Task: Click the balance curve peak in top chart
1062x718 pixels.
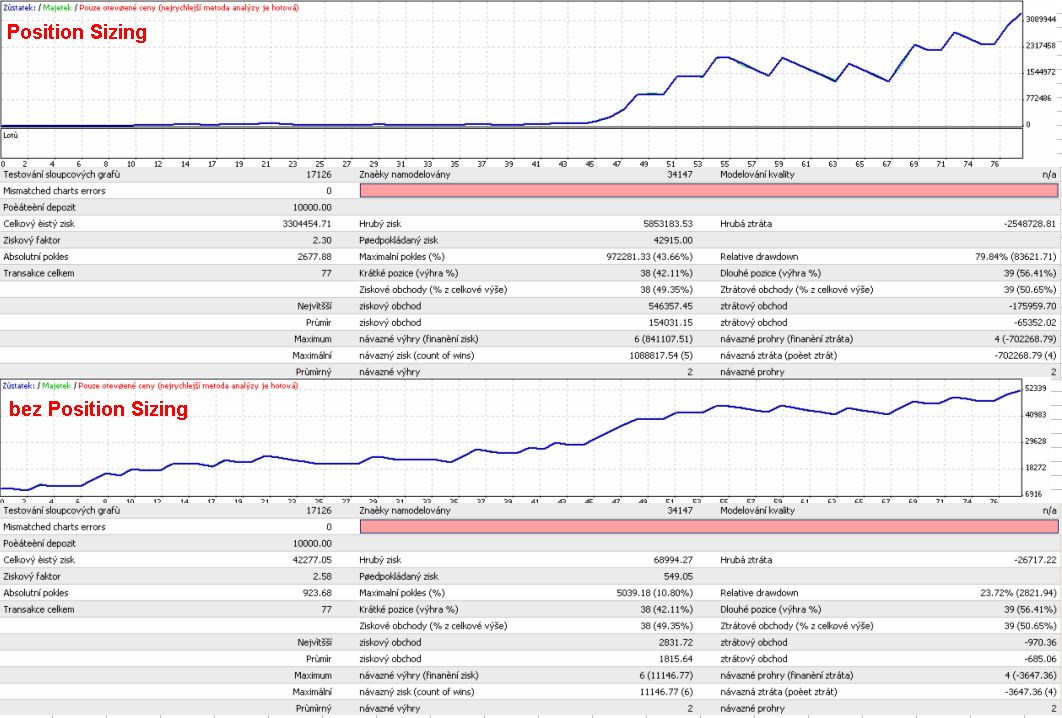Action: point(1021,14)
